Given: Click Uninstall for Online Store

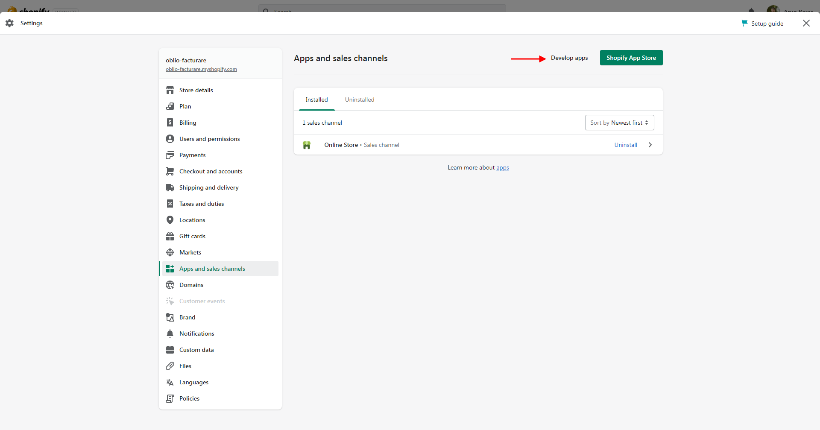Looking at the screenshot, I should [625, 145].
